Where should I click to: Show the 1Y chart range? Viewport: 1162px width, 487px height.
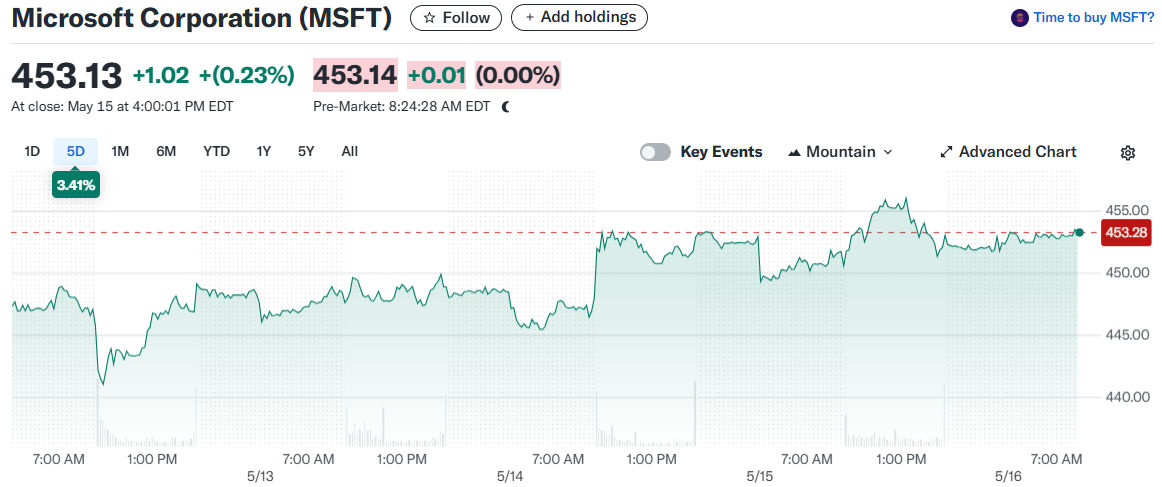click(x=264, y=152)
